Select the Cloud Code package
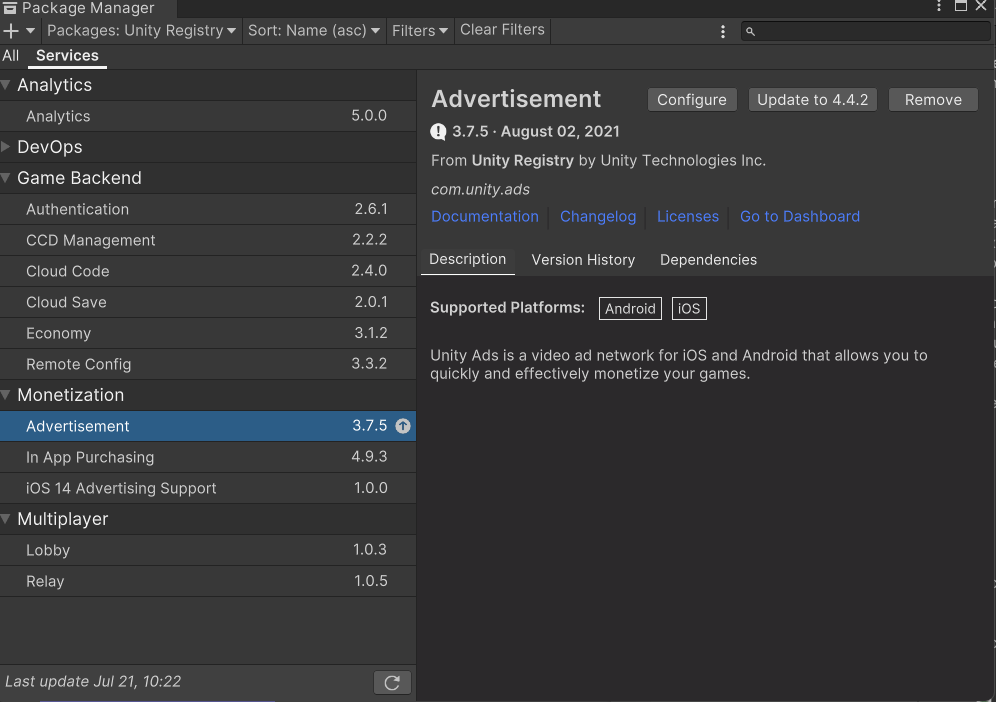 tap(208, 271)
